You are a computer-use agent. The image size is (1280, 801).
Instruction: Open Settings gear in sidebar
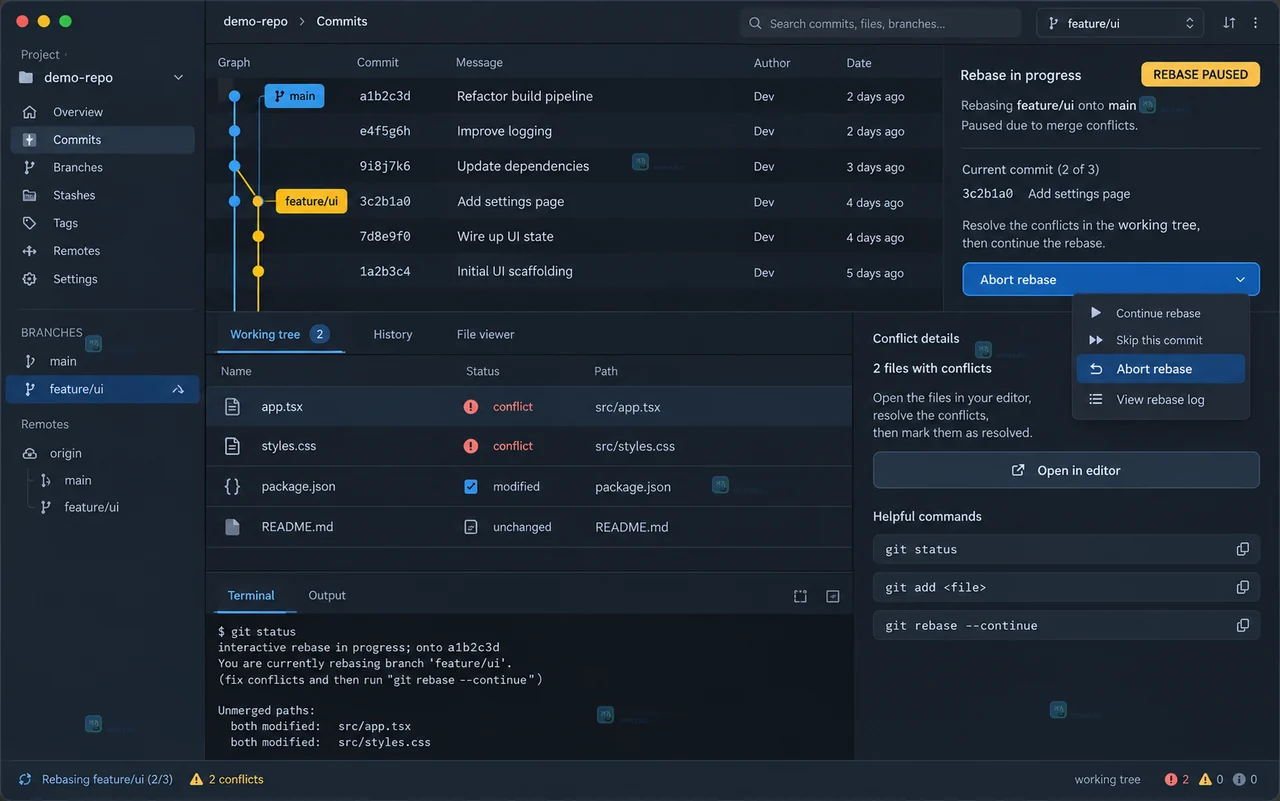(x=30, y=279)
